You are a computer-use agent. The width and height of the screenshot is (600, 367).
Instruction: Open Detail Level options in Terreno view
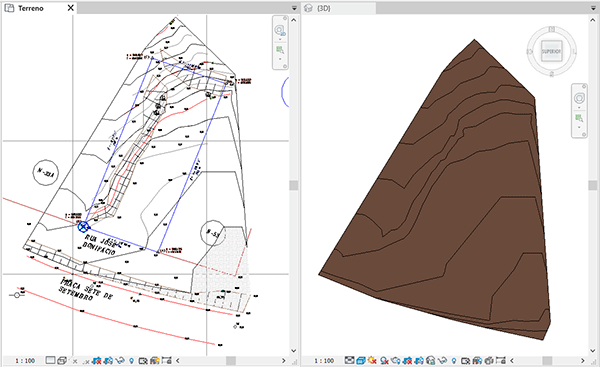pos(50,360)
